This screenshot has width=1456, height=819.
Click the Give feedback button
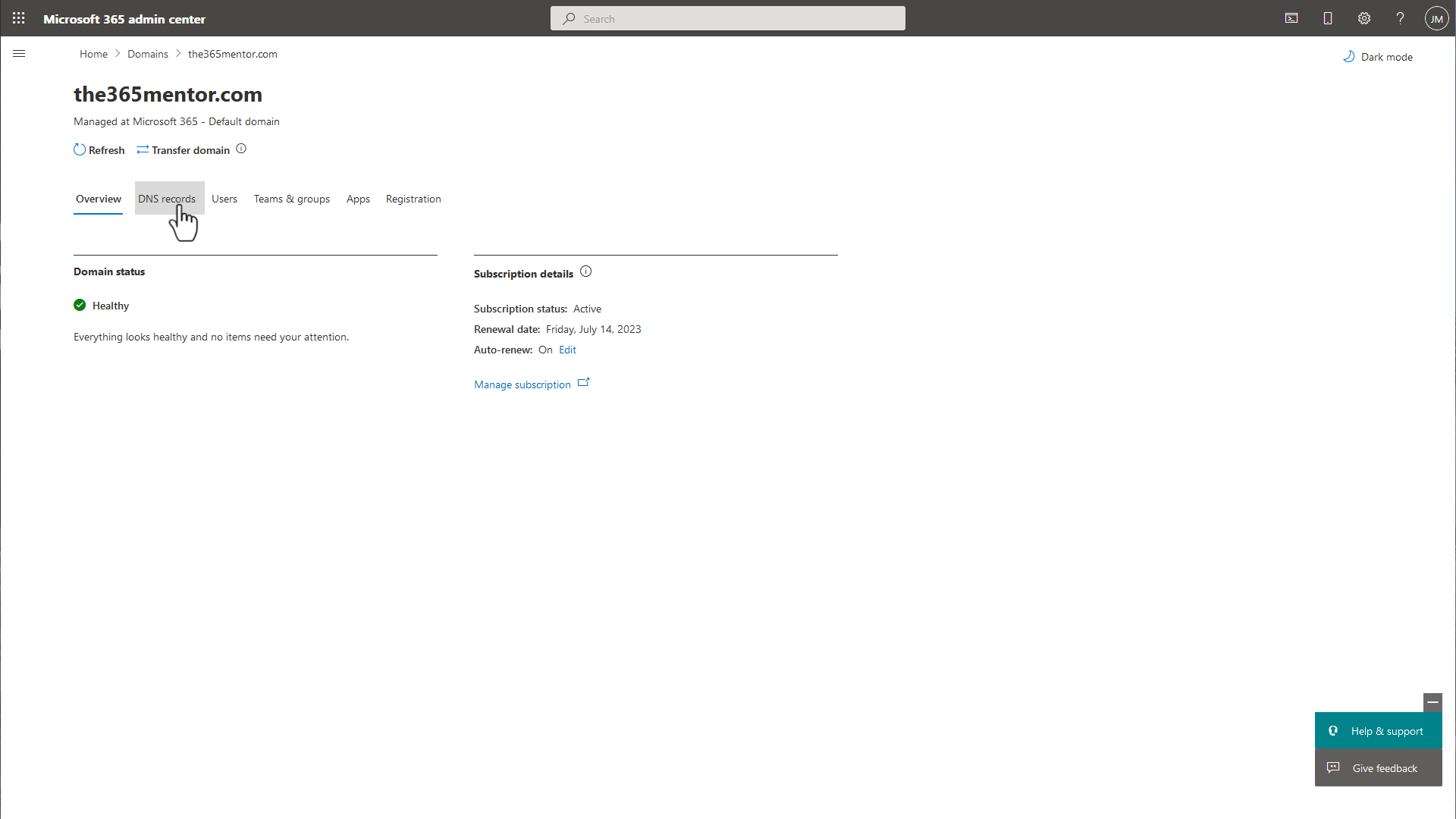click(x=1378, y=768)
